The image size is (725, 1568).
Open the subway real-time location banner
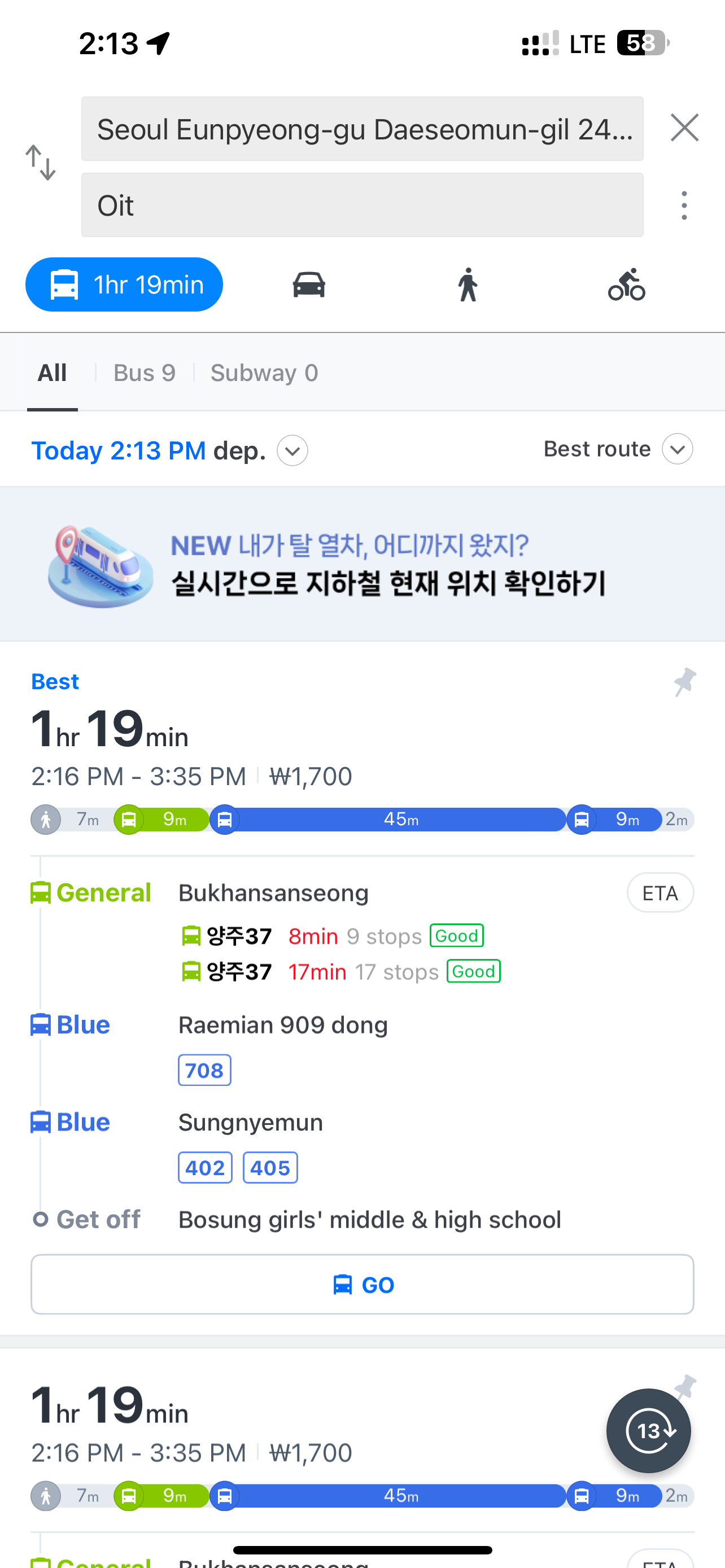click(x=362, y=564)
